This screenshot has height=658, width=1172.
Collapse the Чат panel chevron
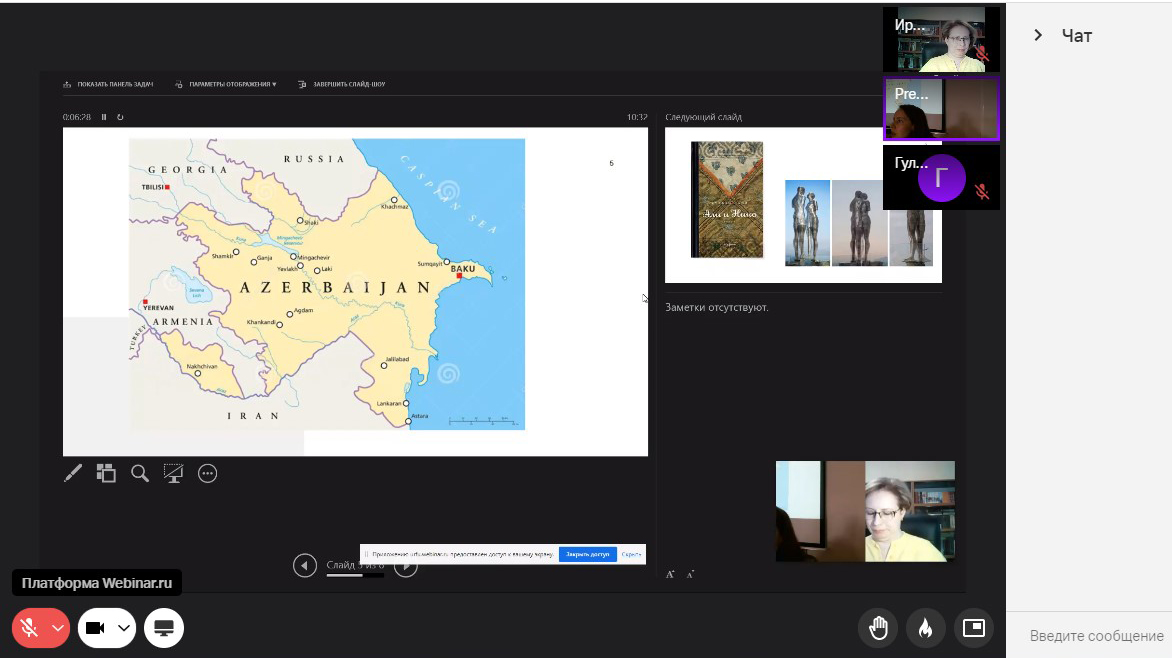[1038, 35]
